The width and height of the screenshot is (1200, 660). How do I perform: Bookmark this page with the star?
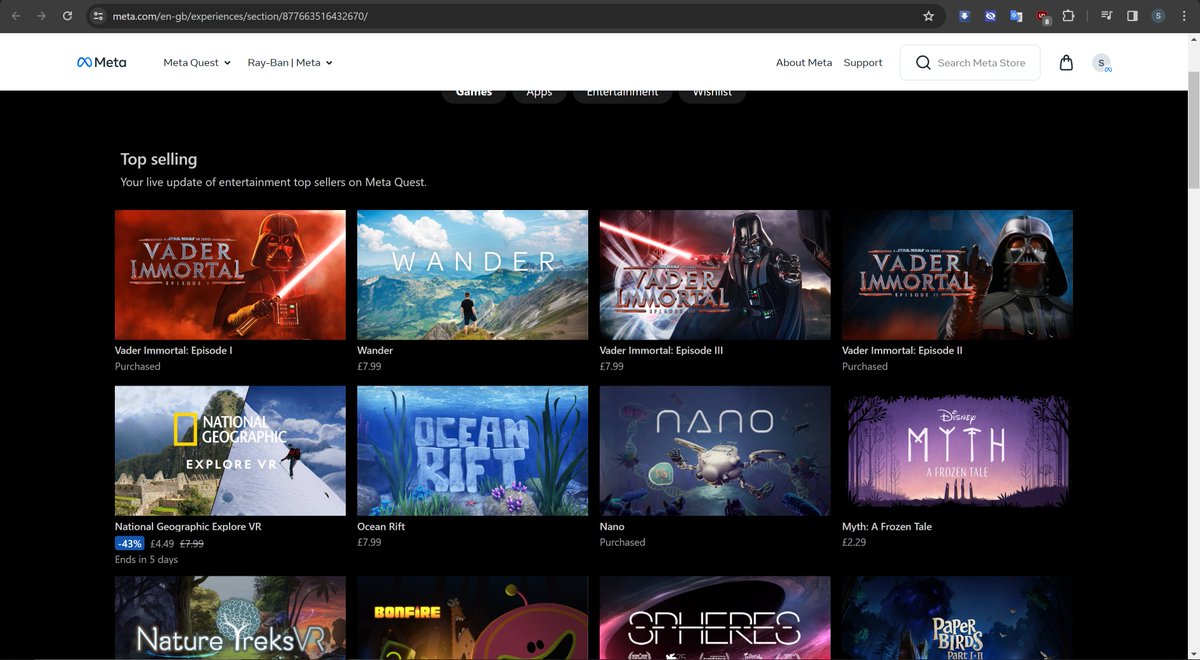pyautogui.click(x=928, y=15)
